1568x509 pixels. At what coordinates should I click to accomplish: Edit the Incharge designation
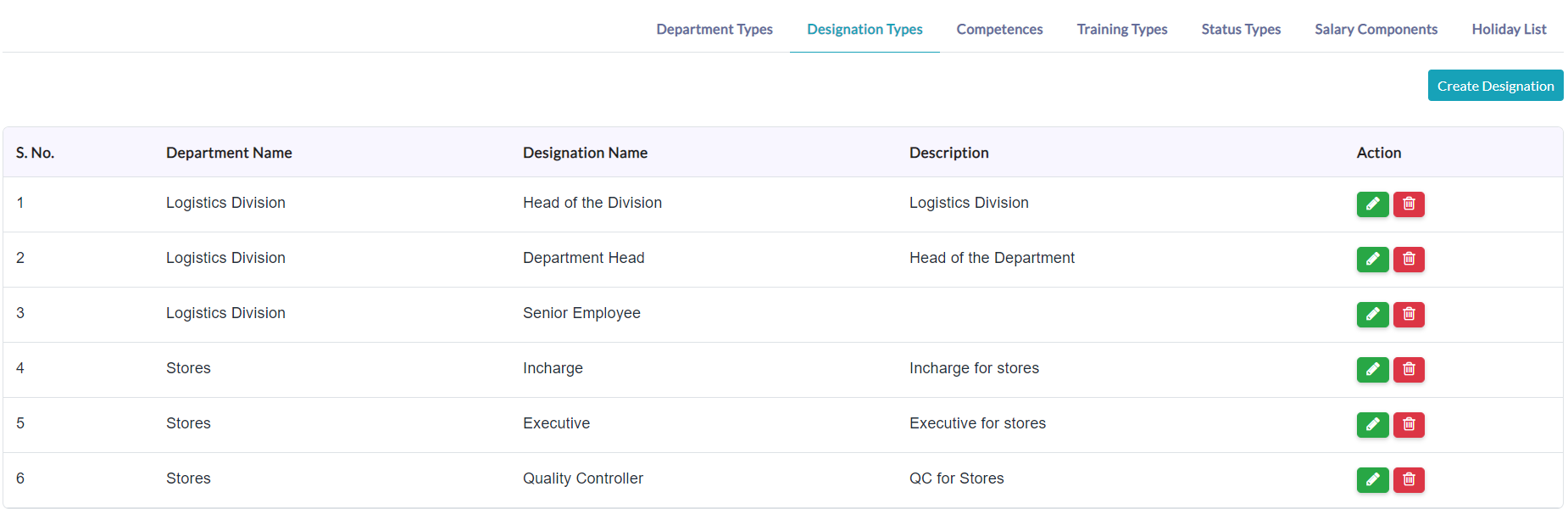click(1372, 370)
